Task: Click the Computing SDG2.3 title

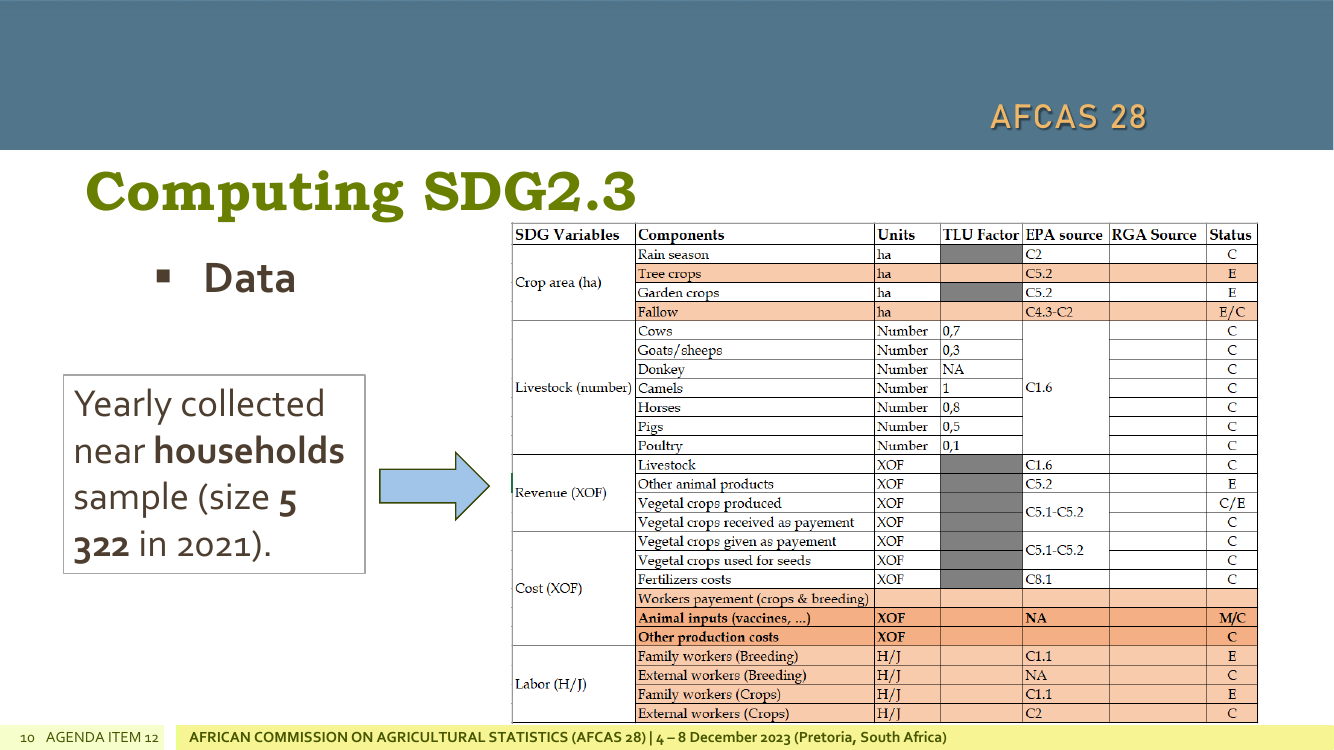Action: [x=361, y=191]
